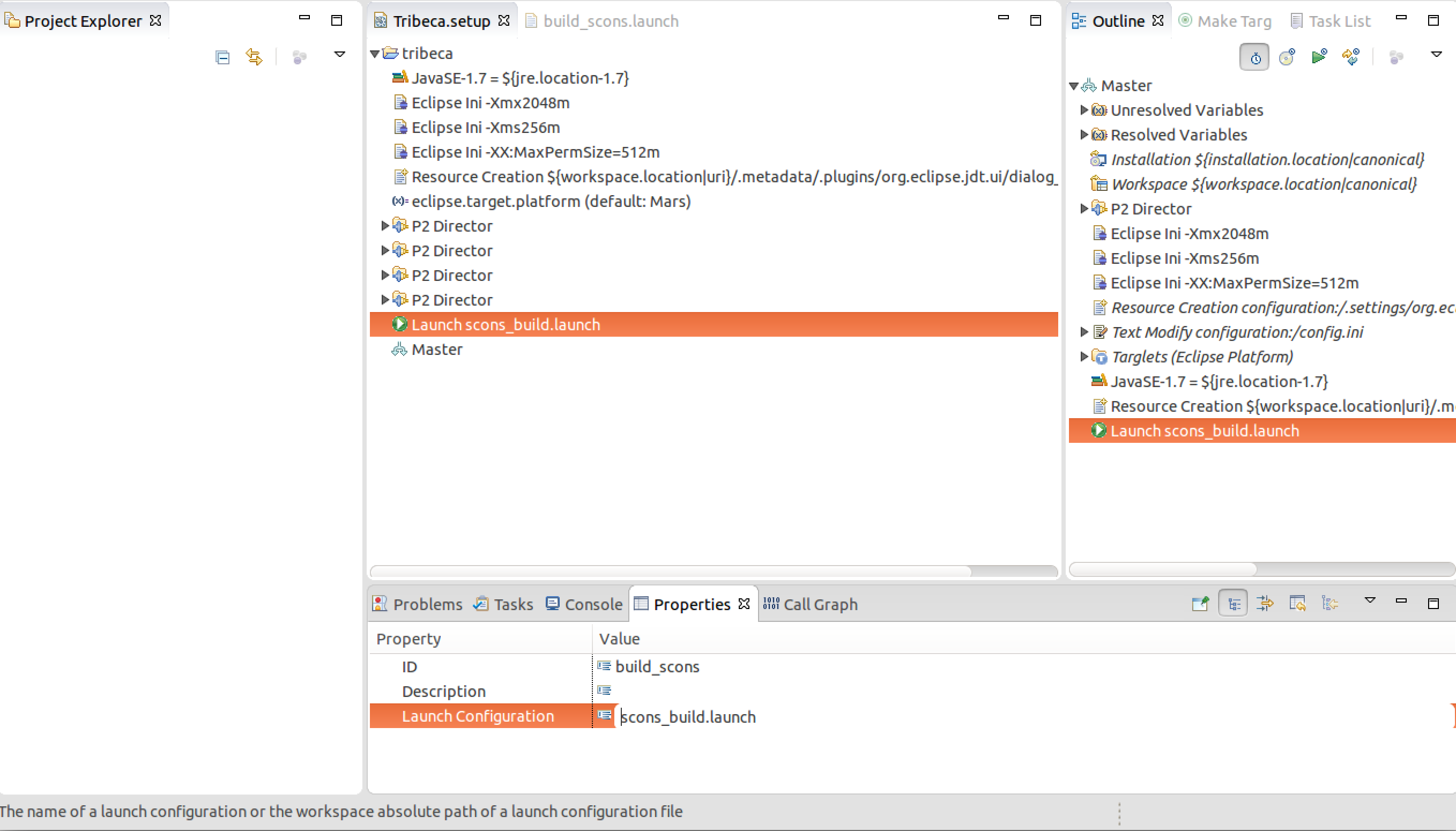The image size is (1456, 831).
Task: Click the bootstrap trigger disc icon in Outline
Action: click(x=1287, y=57)
